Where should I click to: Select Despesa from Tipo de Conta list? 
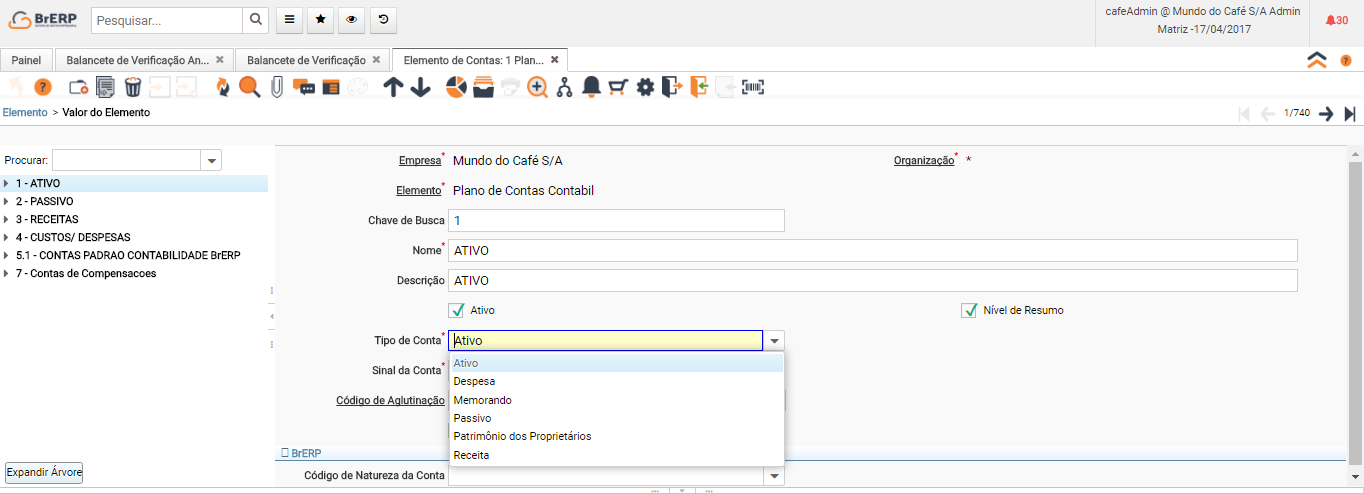click(x=474, y=381)
